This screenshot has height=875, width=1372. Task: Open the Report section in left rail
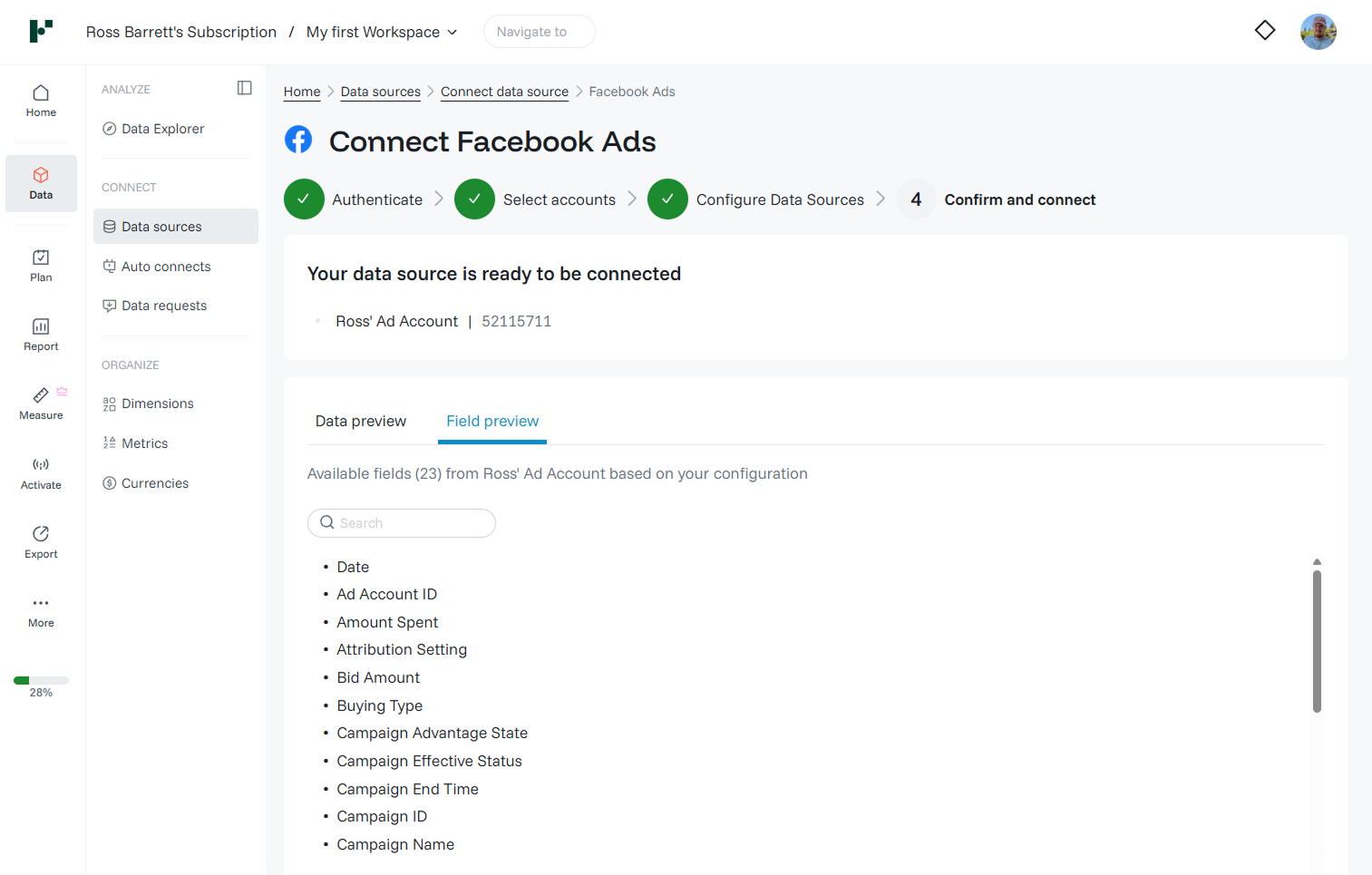point(41,335)
